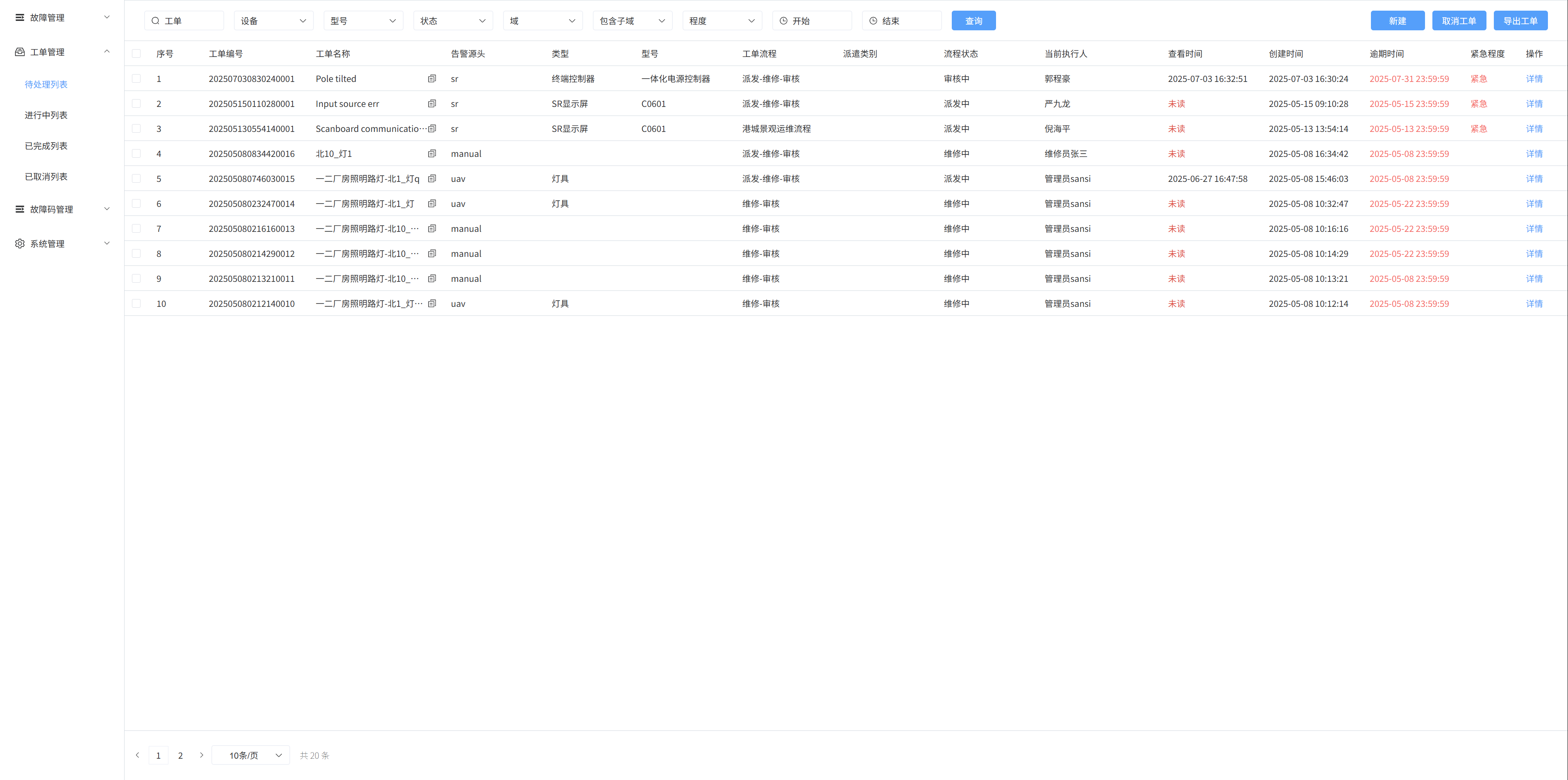Open the 型号 dropdown filter
Viewport: 1568px width, 780px height.
click(363, 20)
